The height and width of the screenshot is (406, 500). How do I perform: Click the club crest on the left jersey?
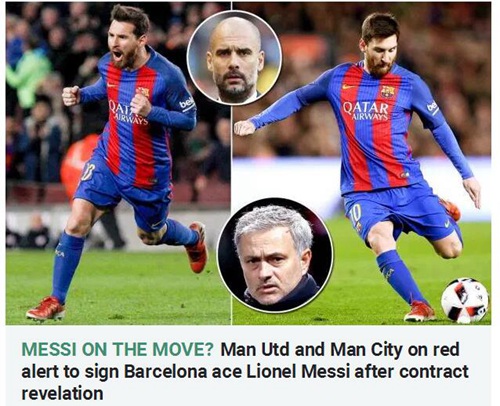[143, 91]
